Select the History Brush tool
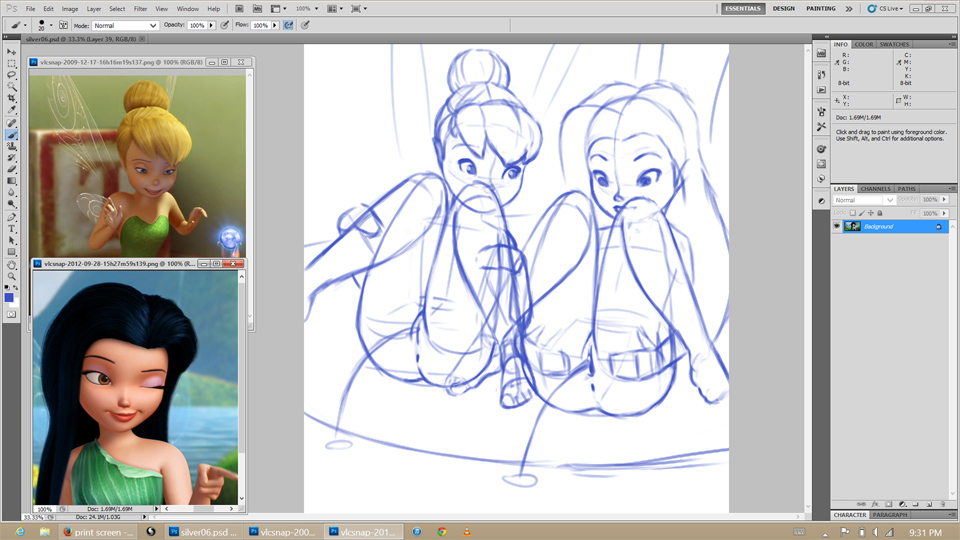The width and height of the screenshot is (960, 540). click(x=12, y=159)
